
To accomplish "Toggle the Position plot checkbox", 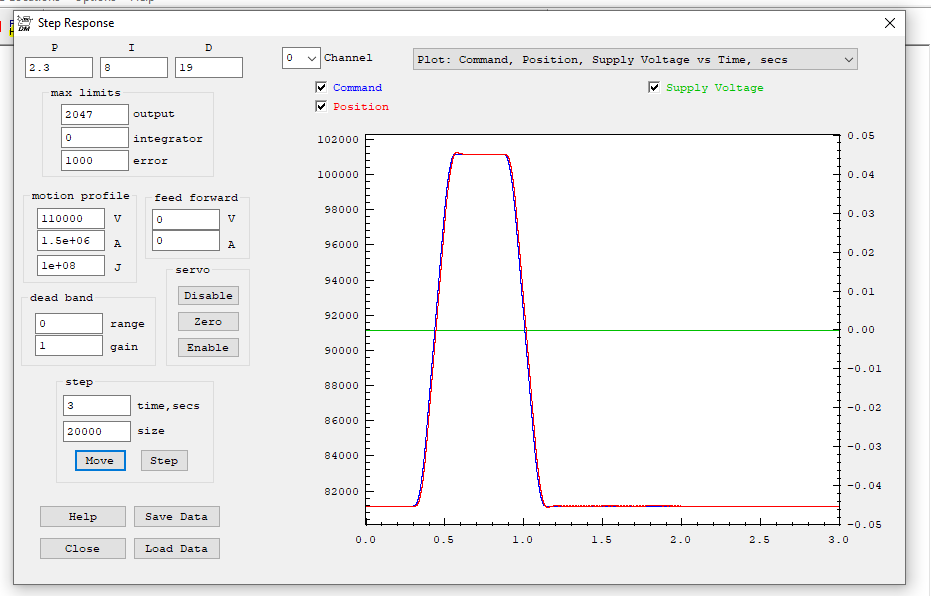I will point(321,107).
